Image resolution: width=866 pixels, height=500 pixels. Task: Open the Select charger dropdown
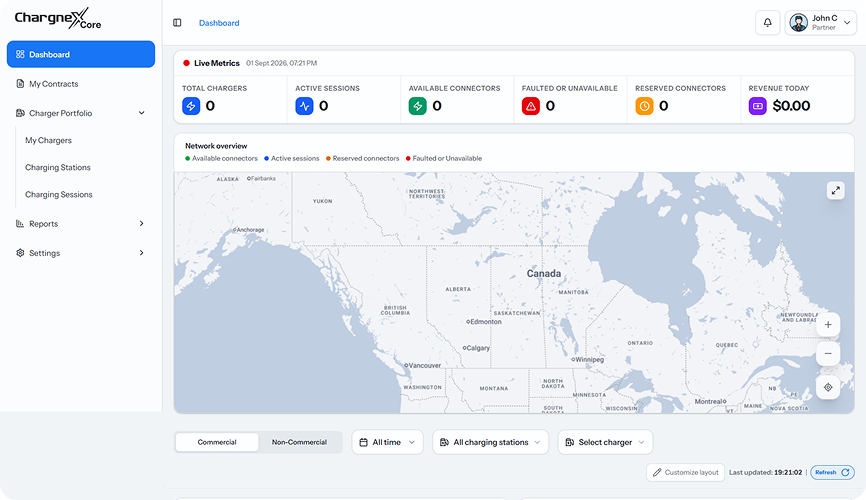click(605, 443)
